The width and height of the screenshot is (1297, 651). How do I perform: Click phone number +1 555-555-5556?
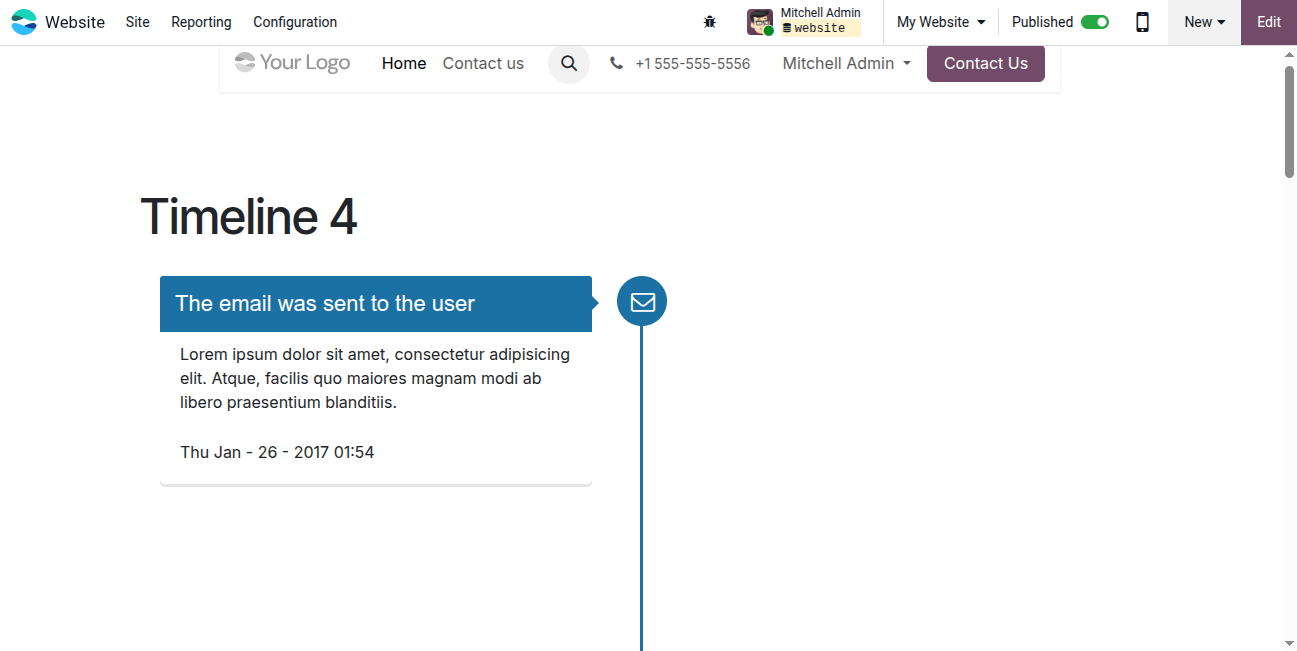tap(692, 63)
